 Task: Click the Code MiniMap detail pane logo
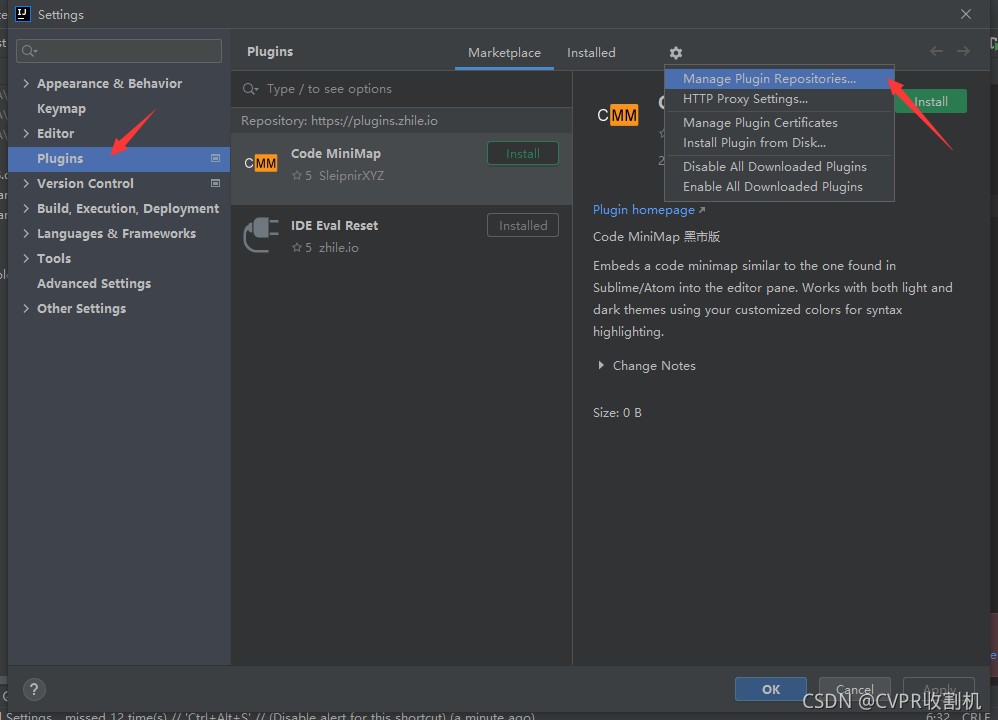tap(617, 115)
